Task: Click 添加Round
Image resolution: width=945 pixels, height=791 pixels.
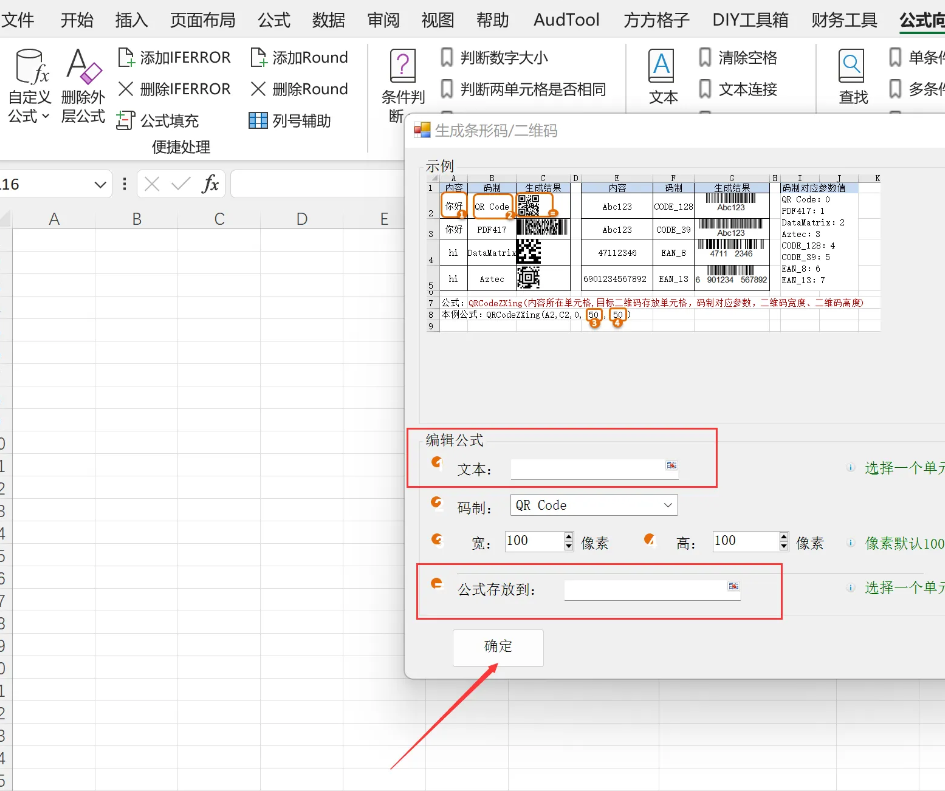Action: tap(299, 58)
